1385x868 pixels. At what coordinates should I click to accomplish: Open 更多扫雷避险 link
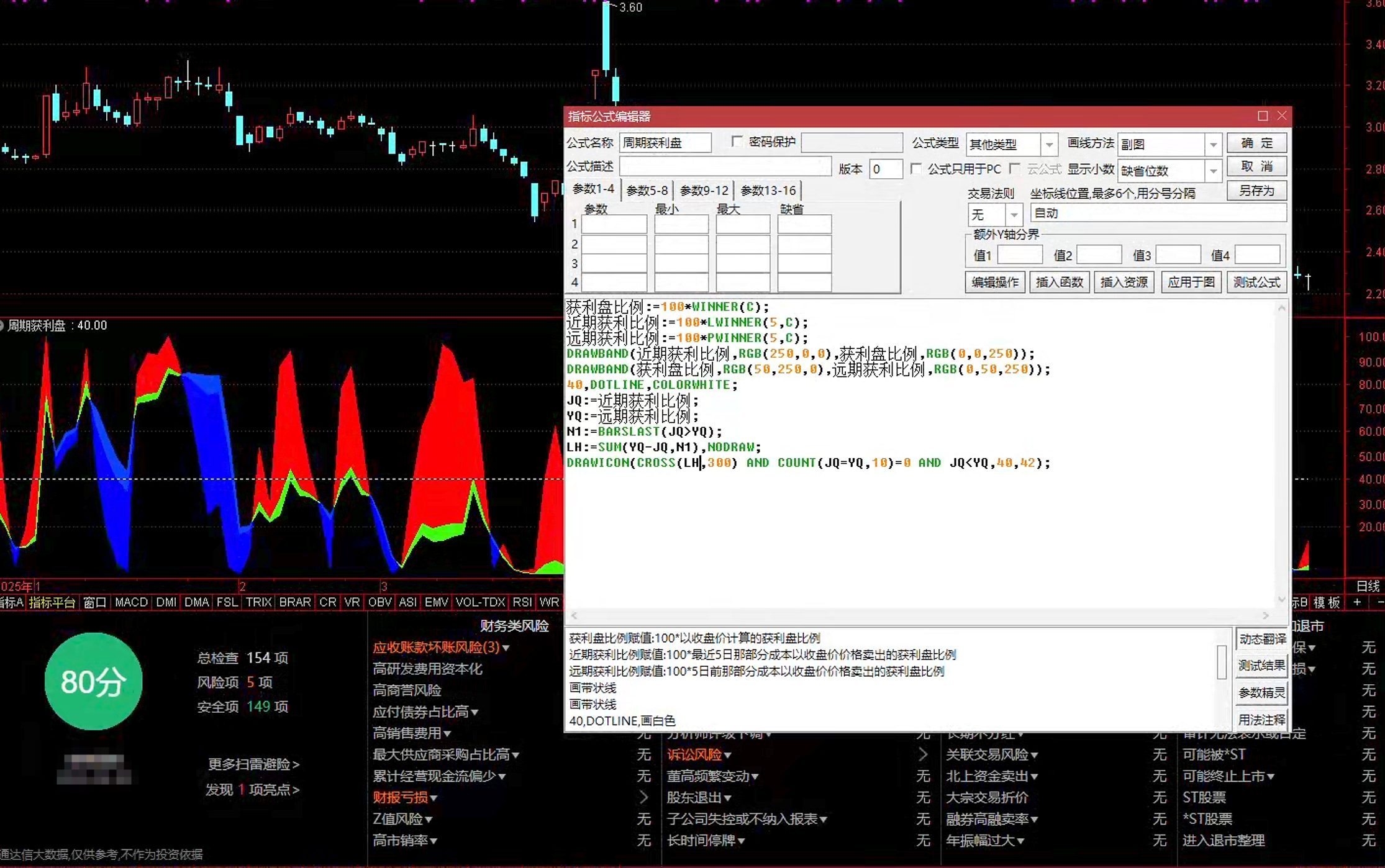click(253, 764)
